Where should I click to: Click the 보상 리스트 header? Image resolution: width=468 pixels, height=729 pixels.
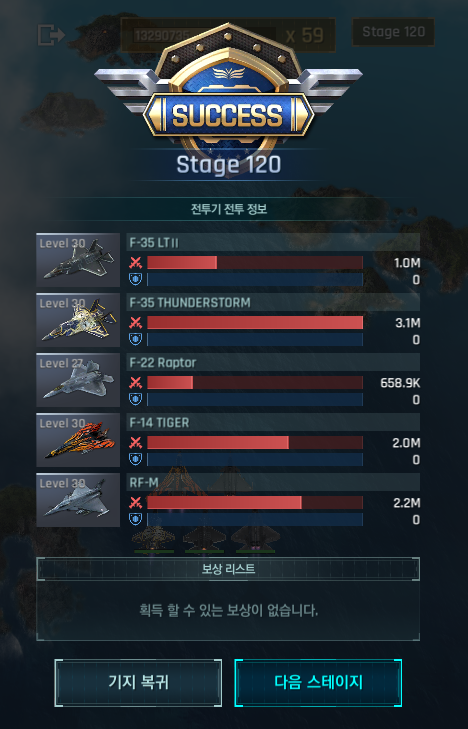(228, 569)
